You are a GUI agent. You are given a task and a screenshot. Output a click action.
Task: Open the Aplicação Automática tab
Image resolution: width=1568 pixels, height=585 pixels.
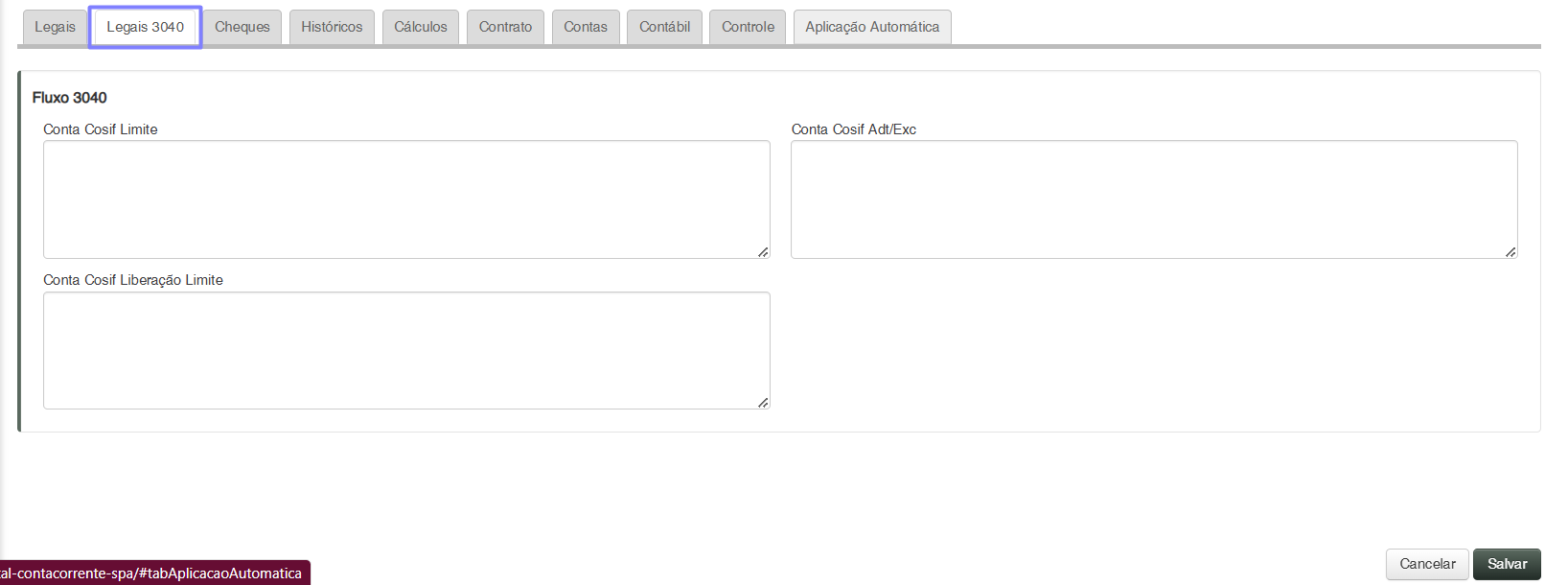coord(872,27)
